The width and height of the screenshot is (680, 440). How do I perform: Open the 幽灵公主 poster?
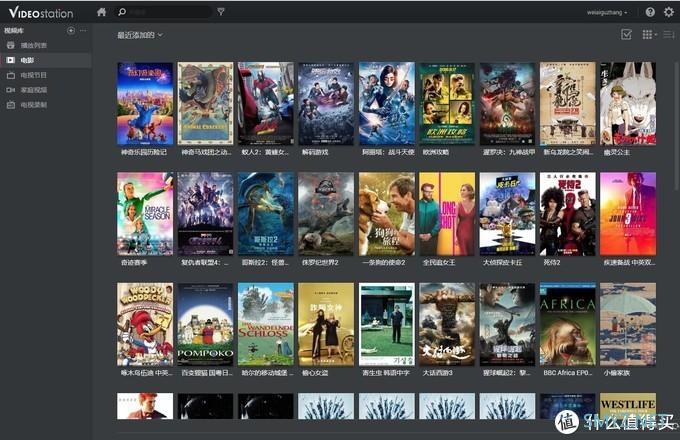point(628,104)
